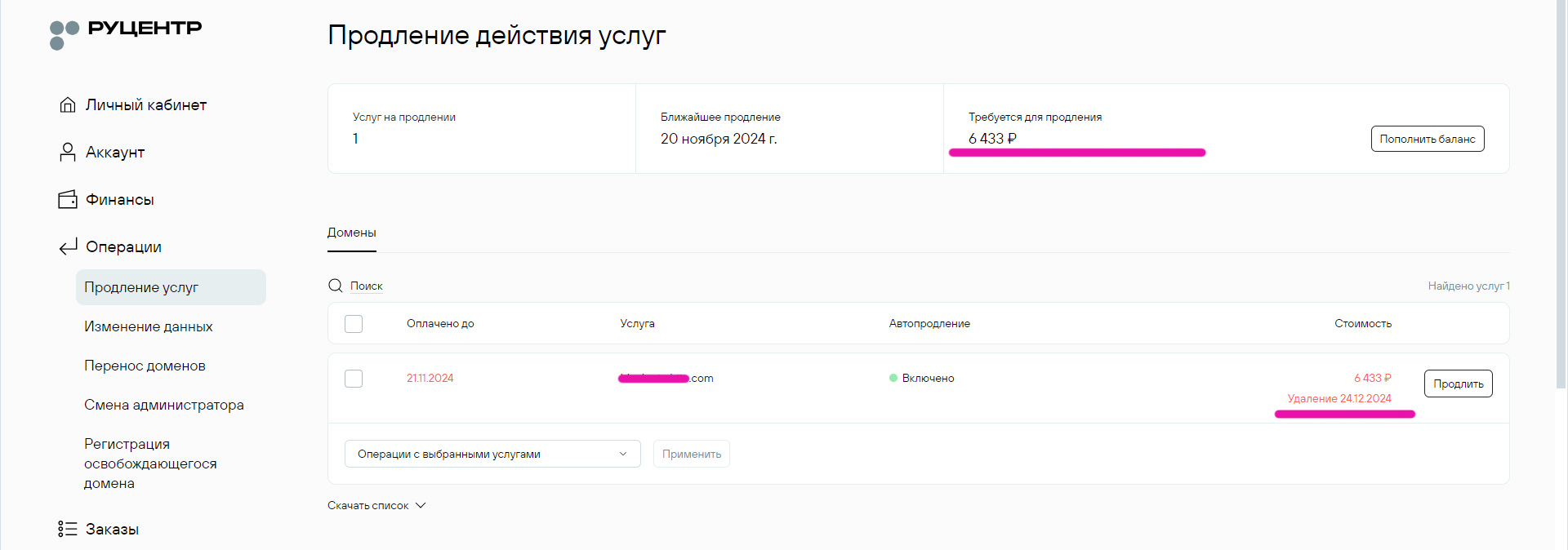The width and height of the screenshot is (1568, 550).
Task: Click the green Включено auto-renewal indicator
Action: 893,379
